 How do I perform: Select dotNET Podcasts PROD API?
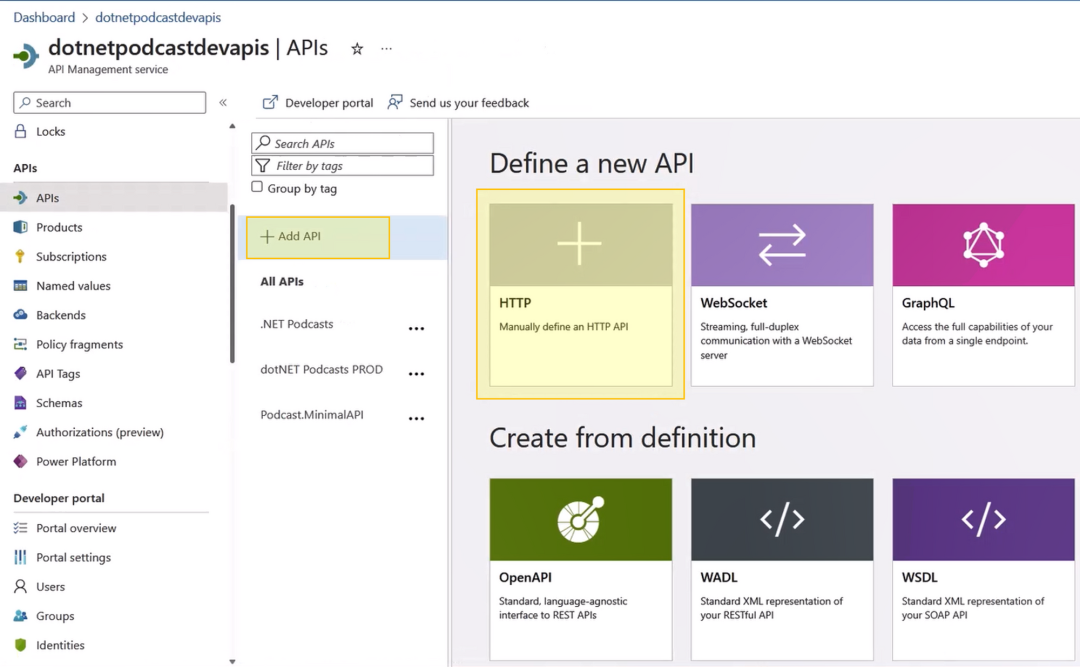(322, 369)
